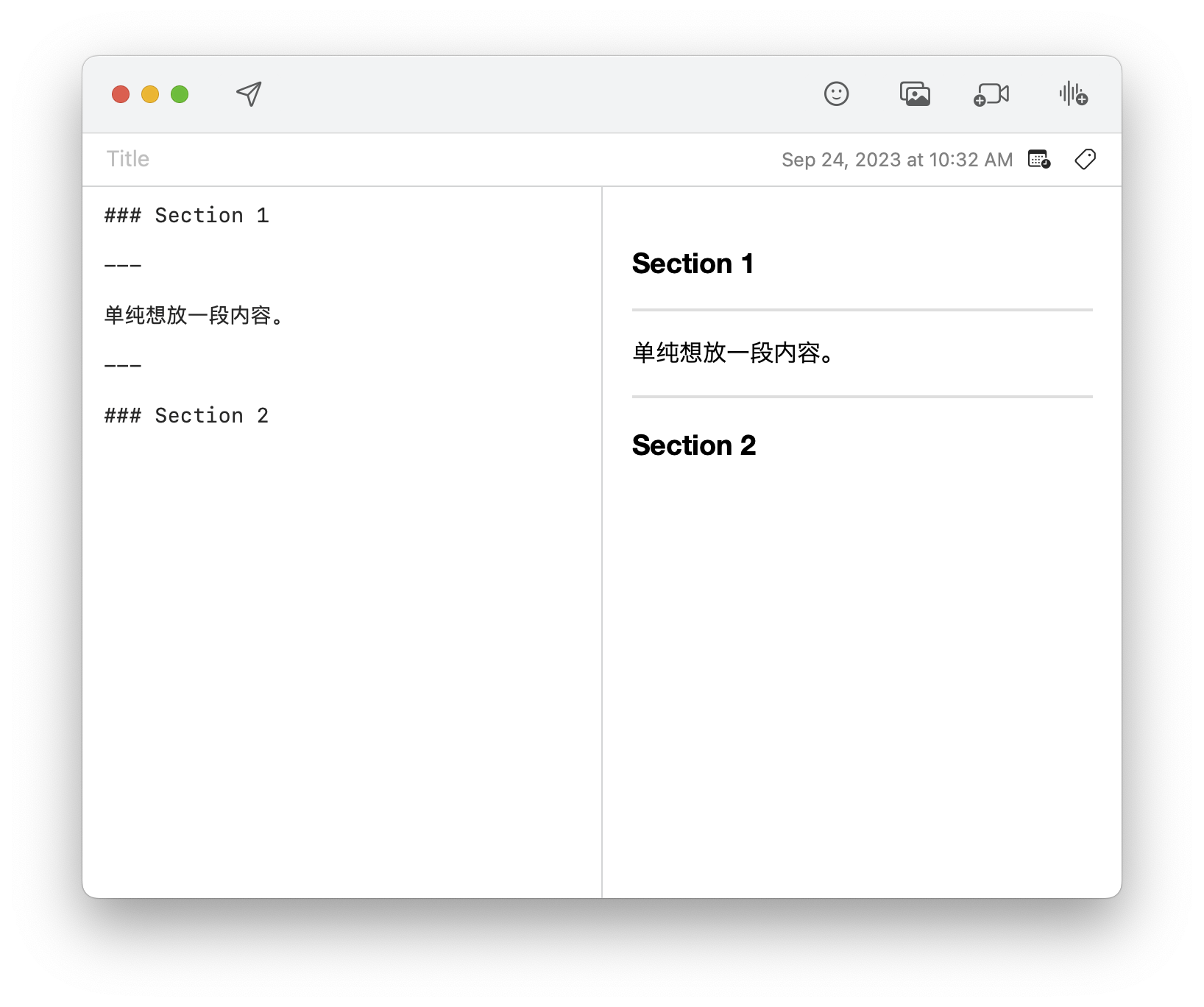Click the rendered Chinese paragraph in preview
Viewport: 1204px width, 1007px height.
[733, 353]
